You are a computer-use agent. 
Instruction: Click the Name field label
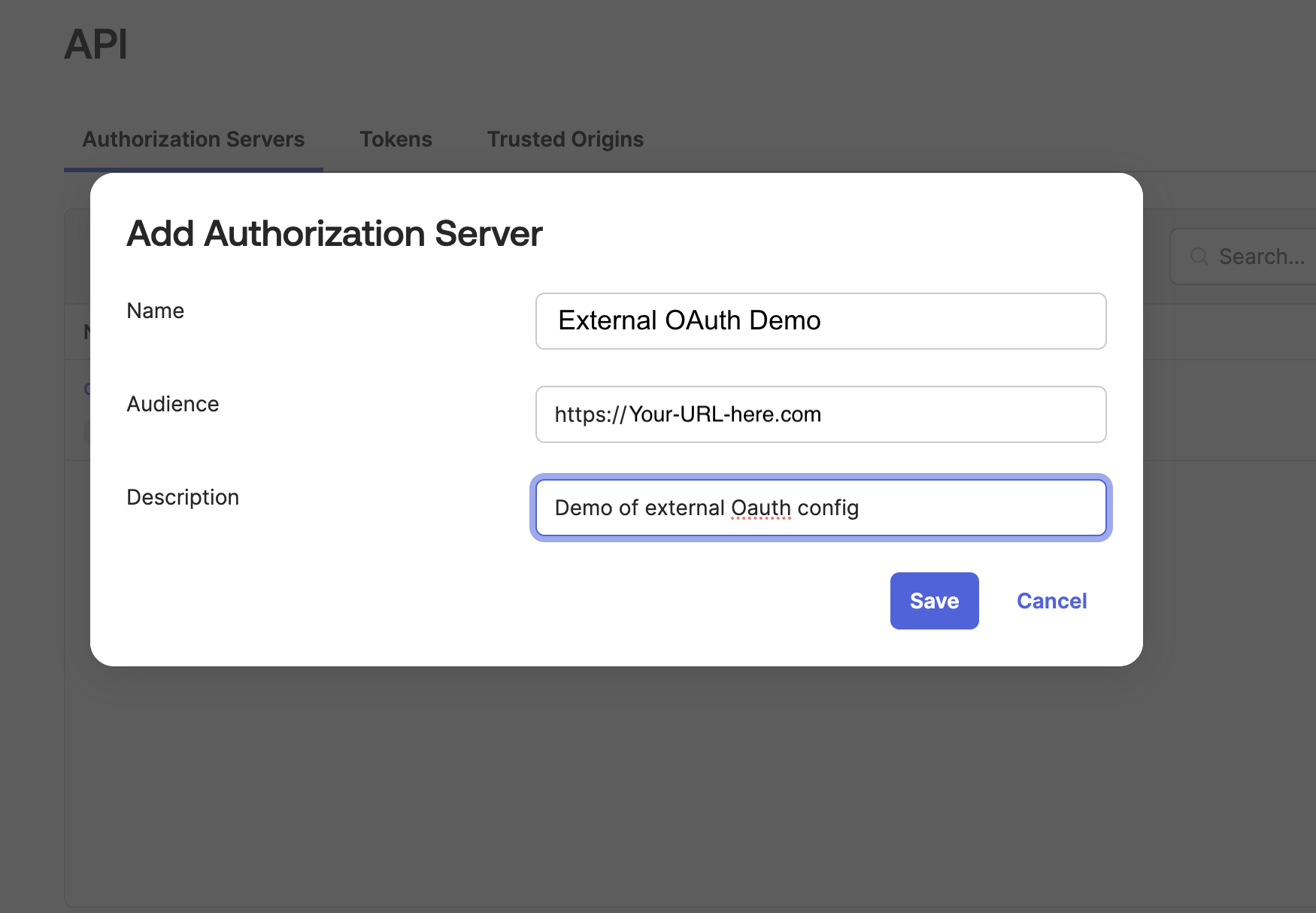click(x=155, y=311)
